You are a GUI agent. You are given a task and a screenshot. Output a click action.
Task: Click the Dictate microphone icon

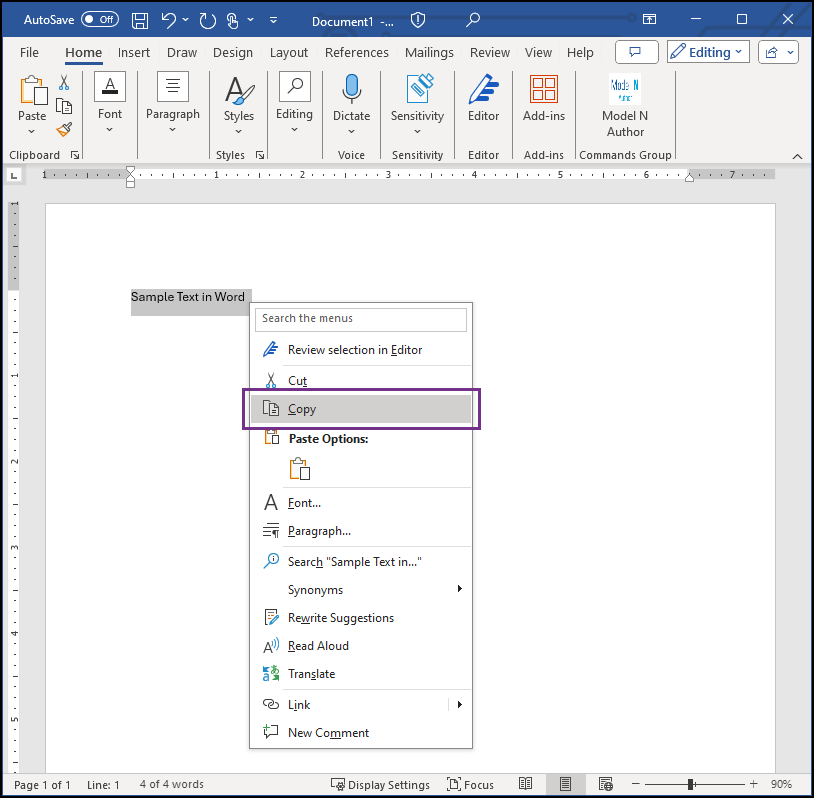click(351, 88)
